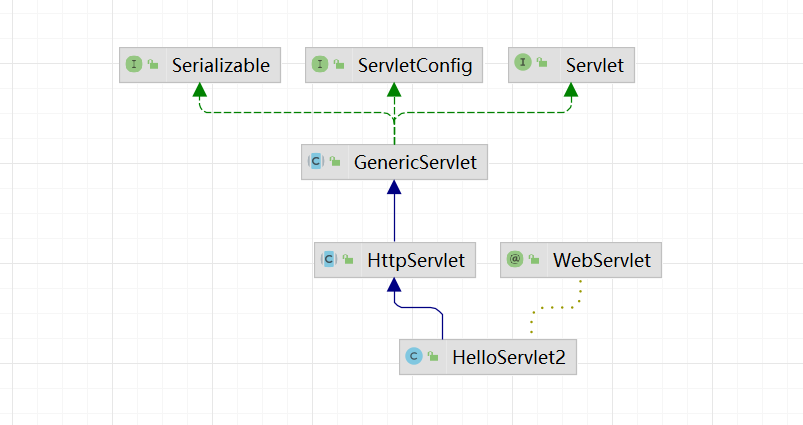
Task: Click the abstract class icon on HttpServlet
Action: coord(329,259)
